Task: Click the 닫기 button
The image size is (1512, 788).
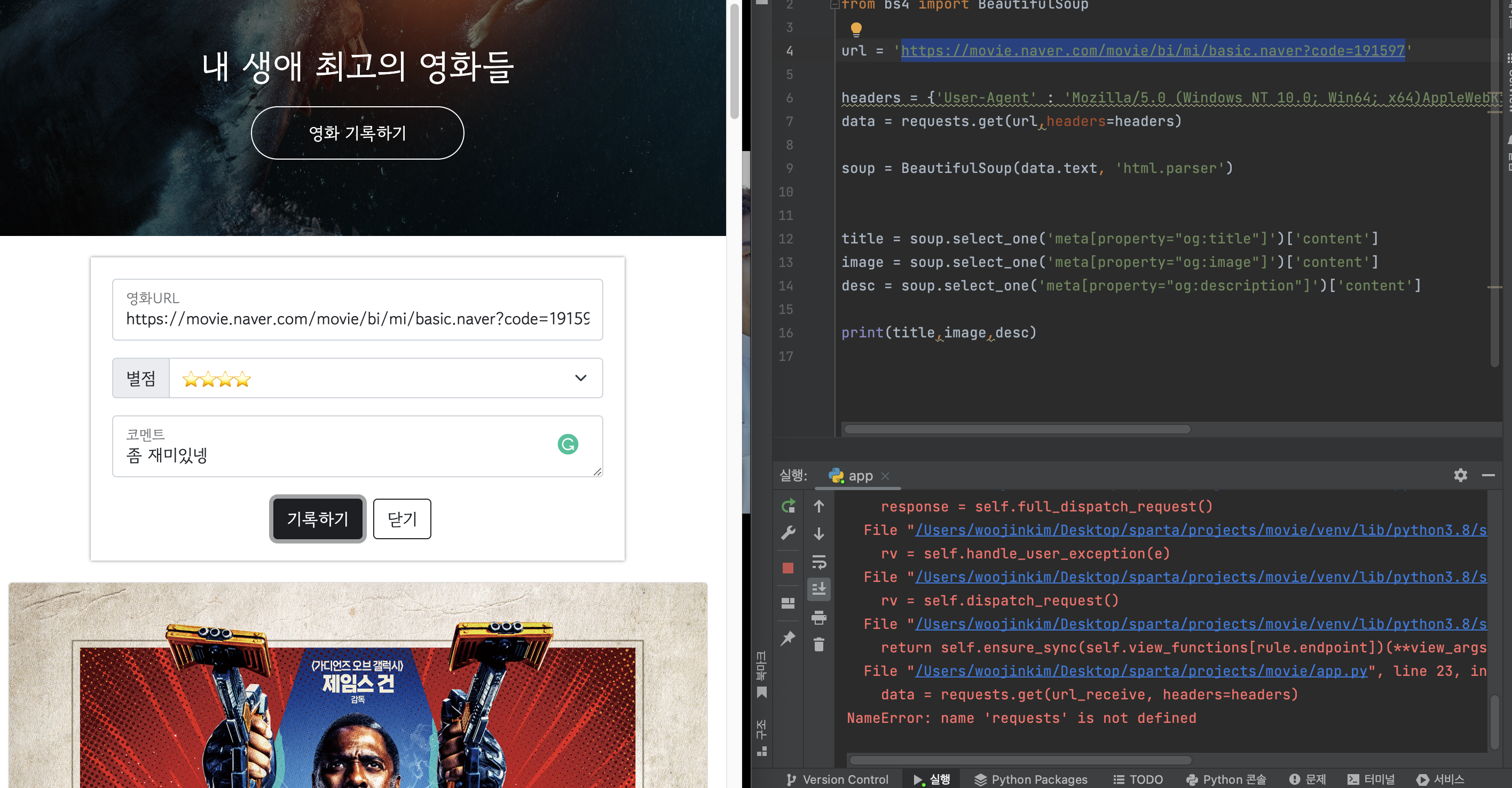Action: (402, 519)
